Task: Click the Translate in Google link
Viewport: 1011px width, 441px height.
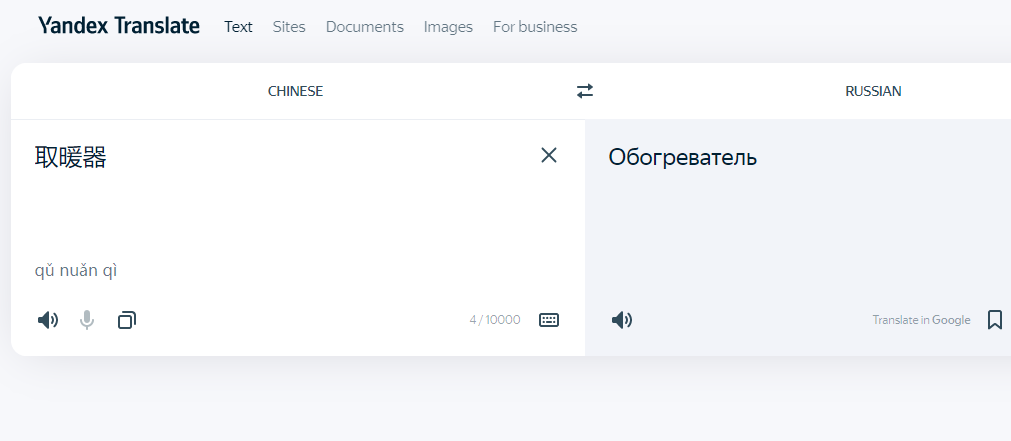Action: point(921,320)
